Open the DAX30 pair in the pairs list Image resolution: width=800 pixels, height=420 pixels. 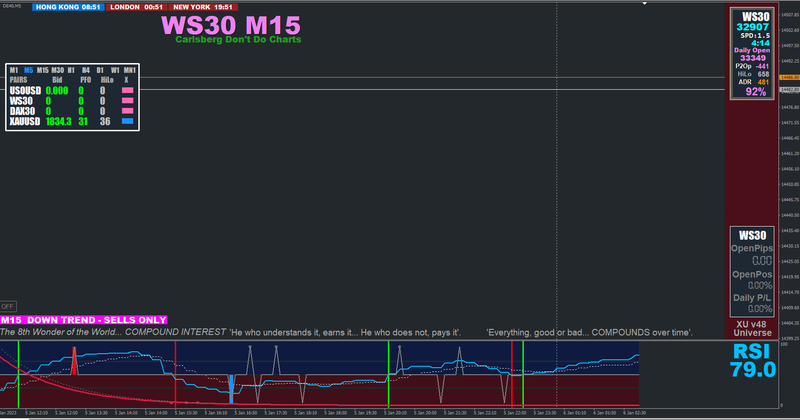[x=22, y=111]
